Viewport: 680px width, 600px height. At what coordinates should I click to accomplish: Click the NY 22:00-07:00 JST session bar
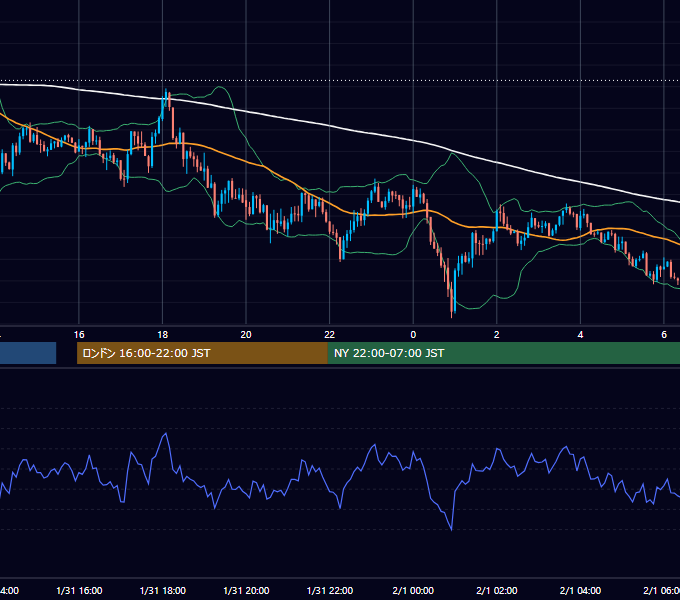[503, 353]
